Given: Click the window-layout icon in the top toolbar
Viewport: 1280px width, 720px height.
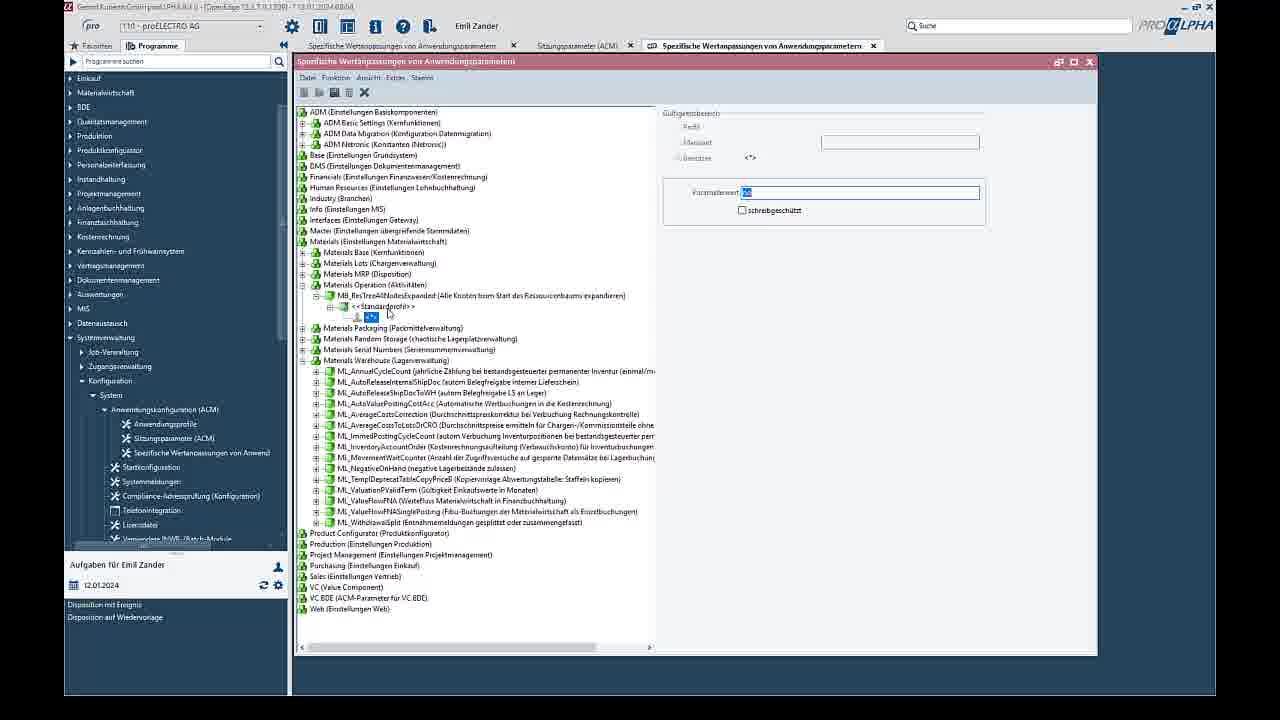Looking at the screenshot, I should 347,27.
